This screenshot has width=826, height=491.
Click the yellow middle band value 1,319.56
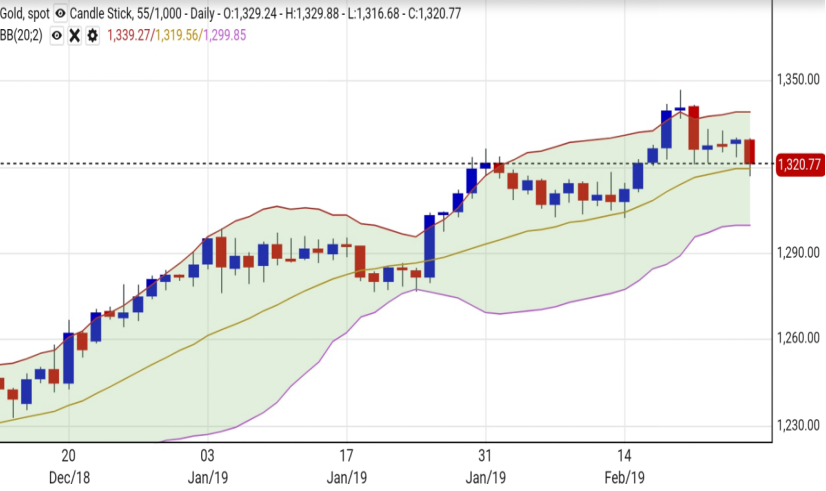(177, 35)
